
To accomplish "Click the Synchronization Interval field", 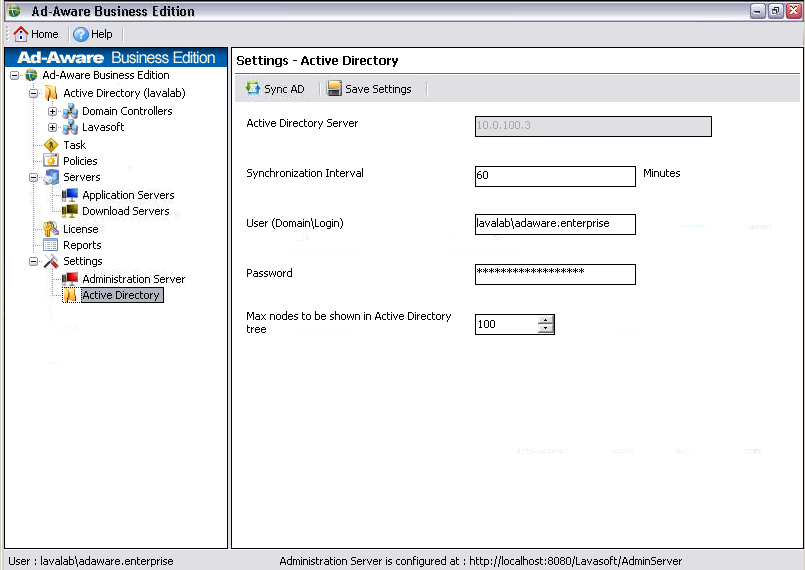I will click(555, 176).
